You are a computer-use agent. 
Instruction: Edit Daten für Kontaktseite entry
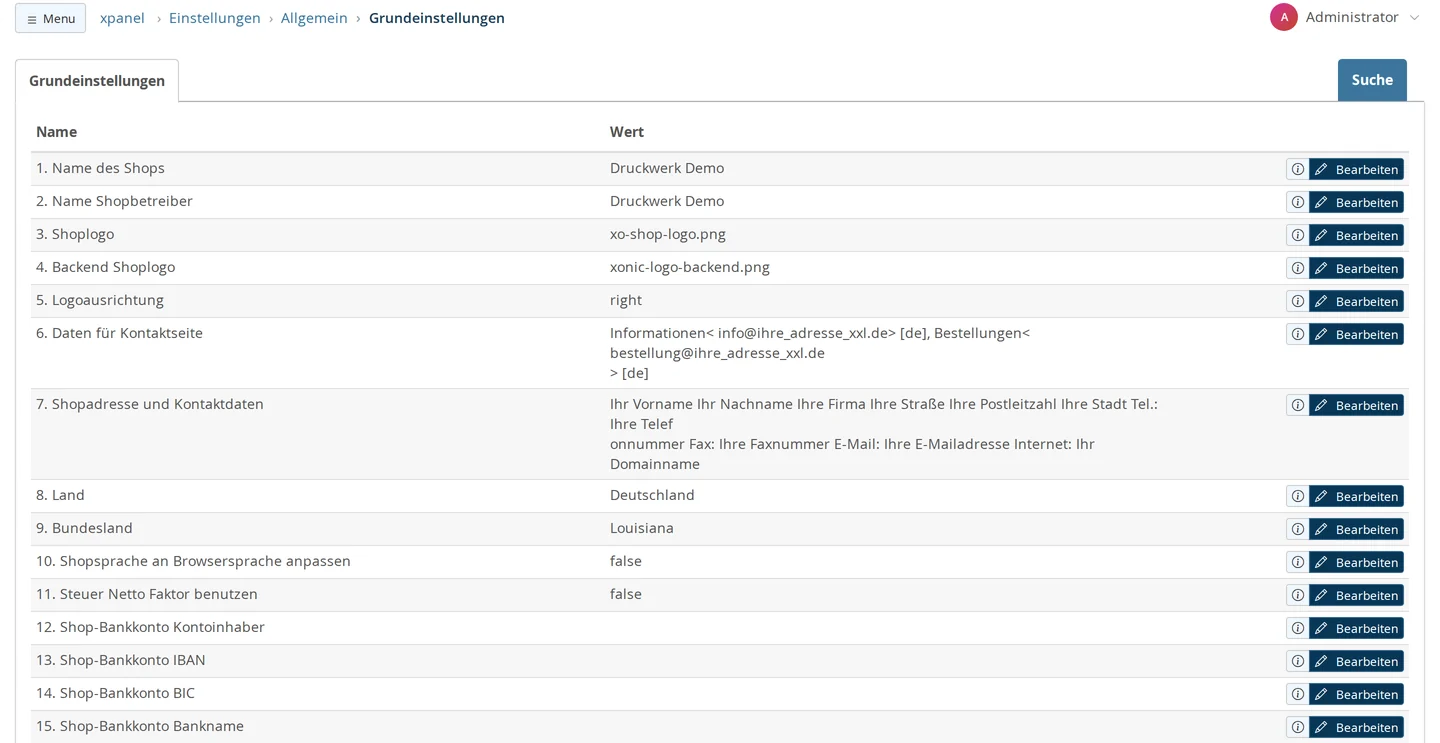pyautogui.click(x=1356, y=334)
